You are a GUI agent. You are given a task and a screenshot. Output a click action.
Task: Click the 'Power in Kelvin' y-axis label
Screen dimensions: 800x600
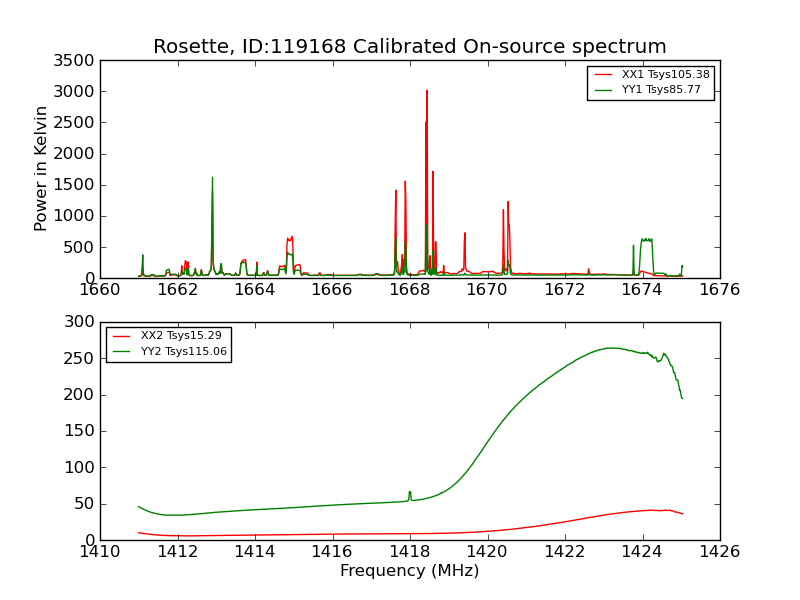[40, 169]
